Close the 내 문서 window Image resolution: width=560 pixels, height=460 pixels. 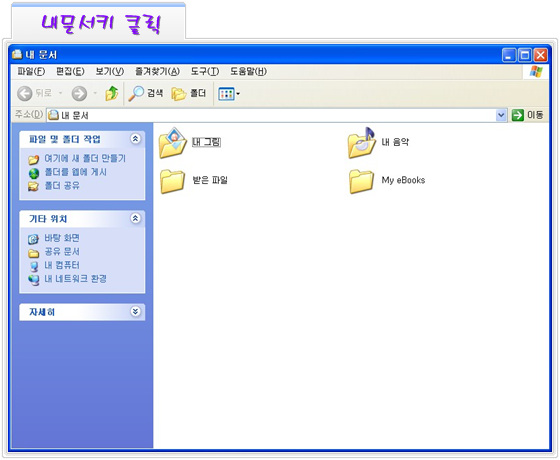coord(541,55)
